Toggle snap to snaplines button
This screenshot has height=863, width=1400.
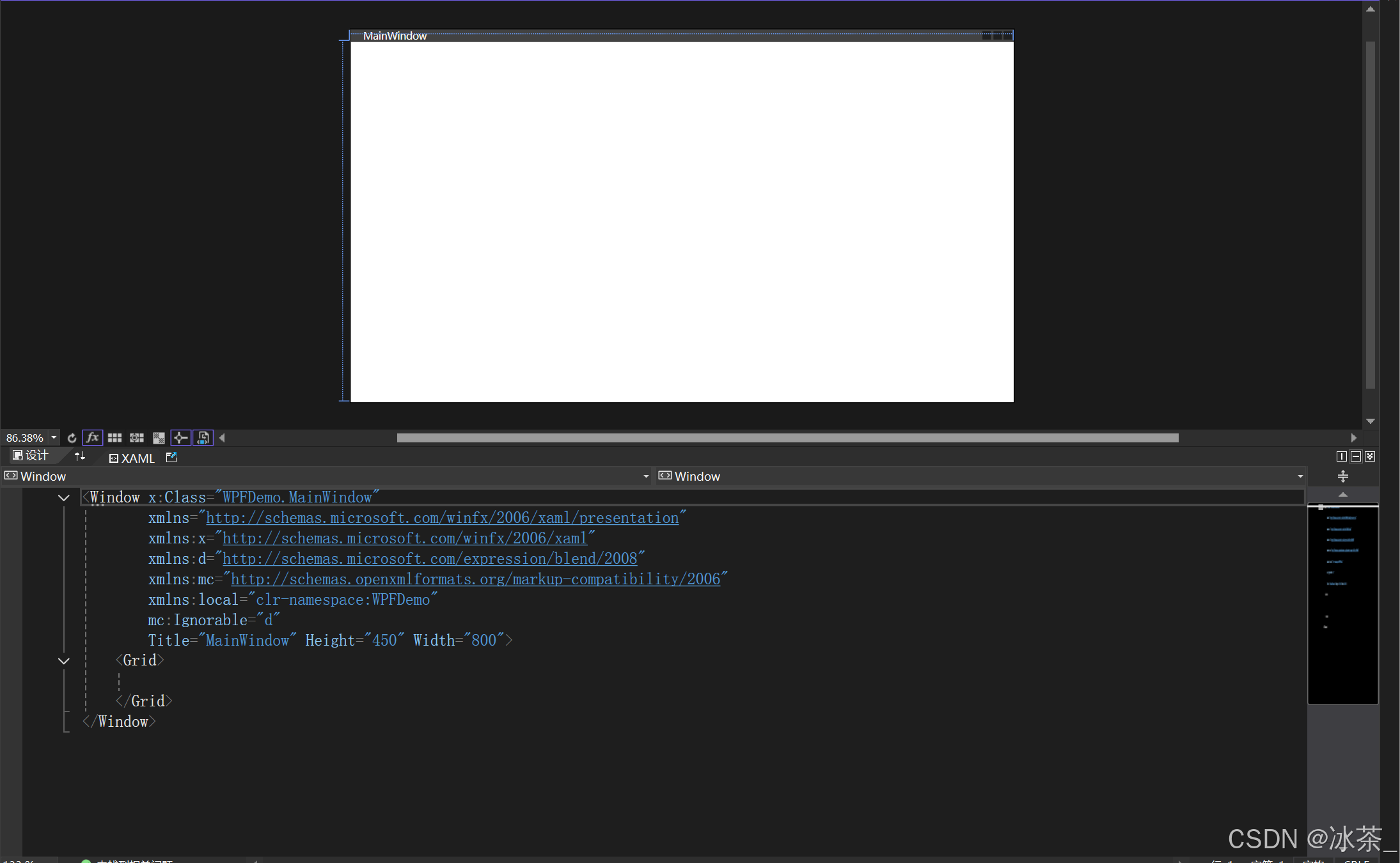tap(180, 438)
